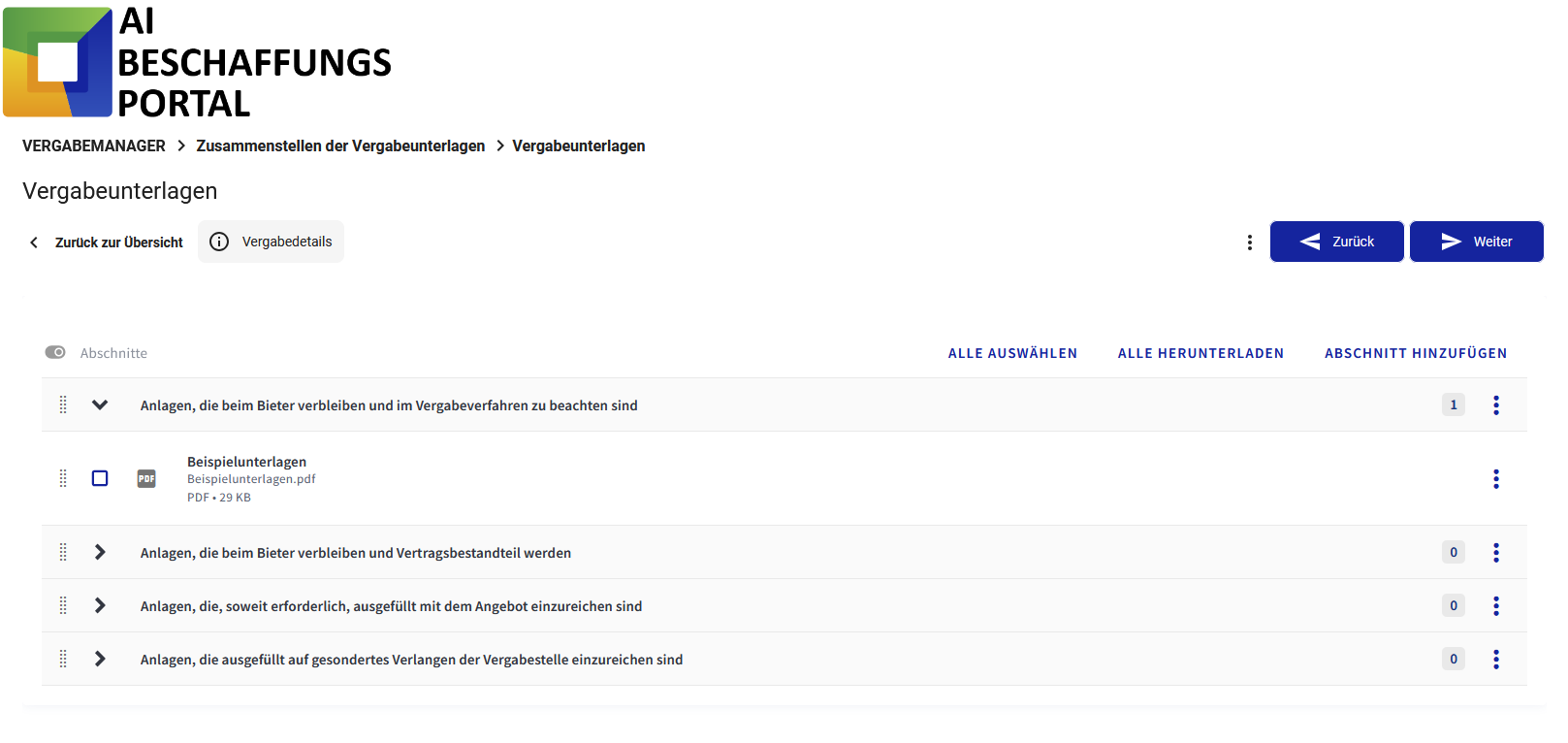
Task: Open options menu for first Anlagen section
Action: tap(1495, 405)
